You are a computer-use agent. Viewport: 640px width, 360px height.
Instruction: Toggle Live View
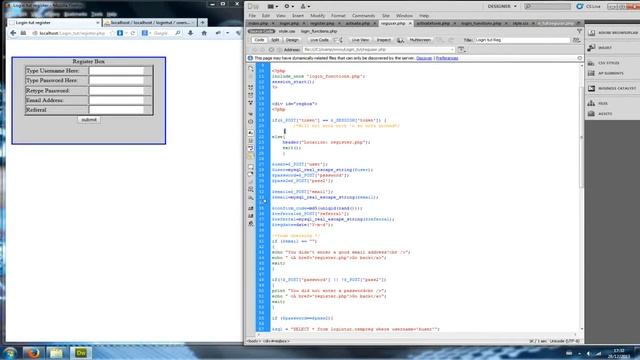point(360,40)
